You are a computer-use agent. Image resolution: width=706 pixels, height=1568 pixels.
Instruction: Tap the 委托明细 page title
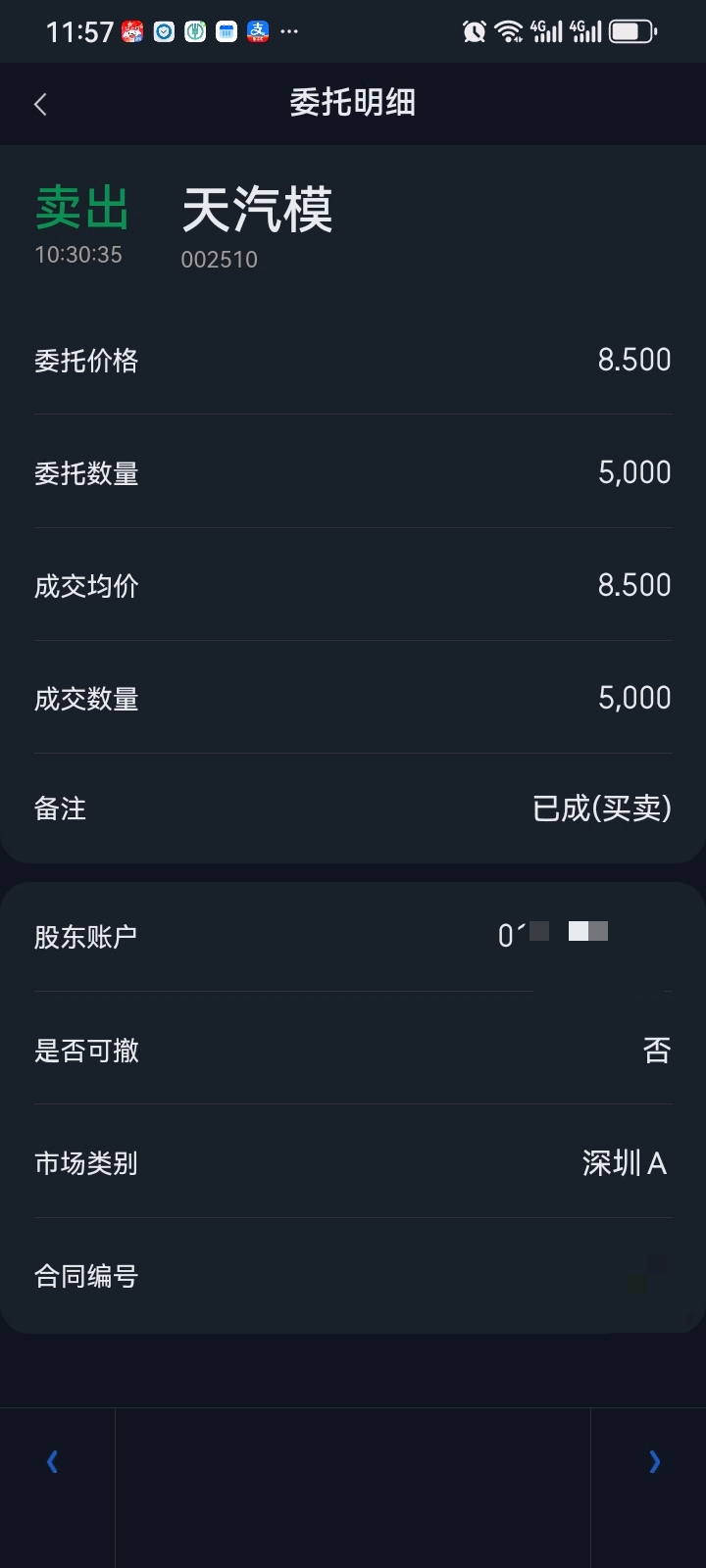point(353,102)
